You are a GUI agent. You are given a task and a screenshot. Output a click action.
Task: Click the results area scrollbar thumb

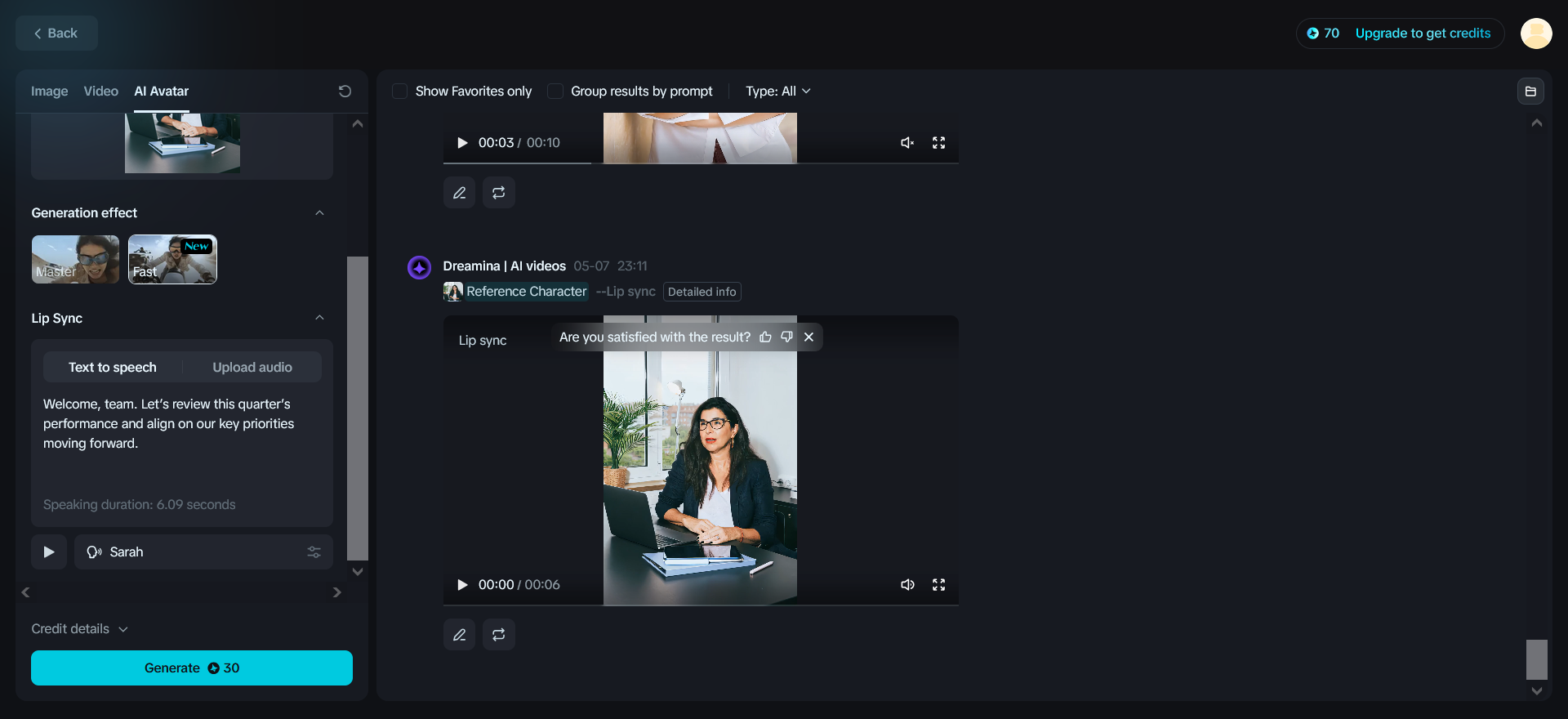1537,659
